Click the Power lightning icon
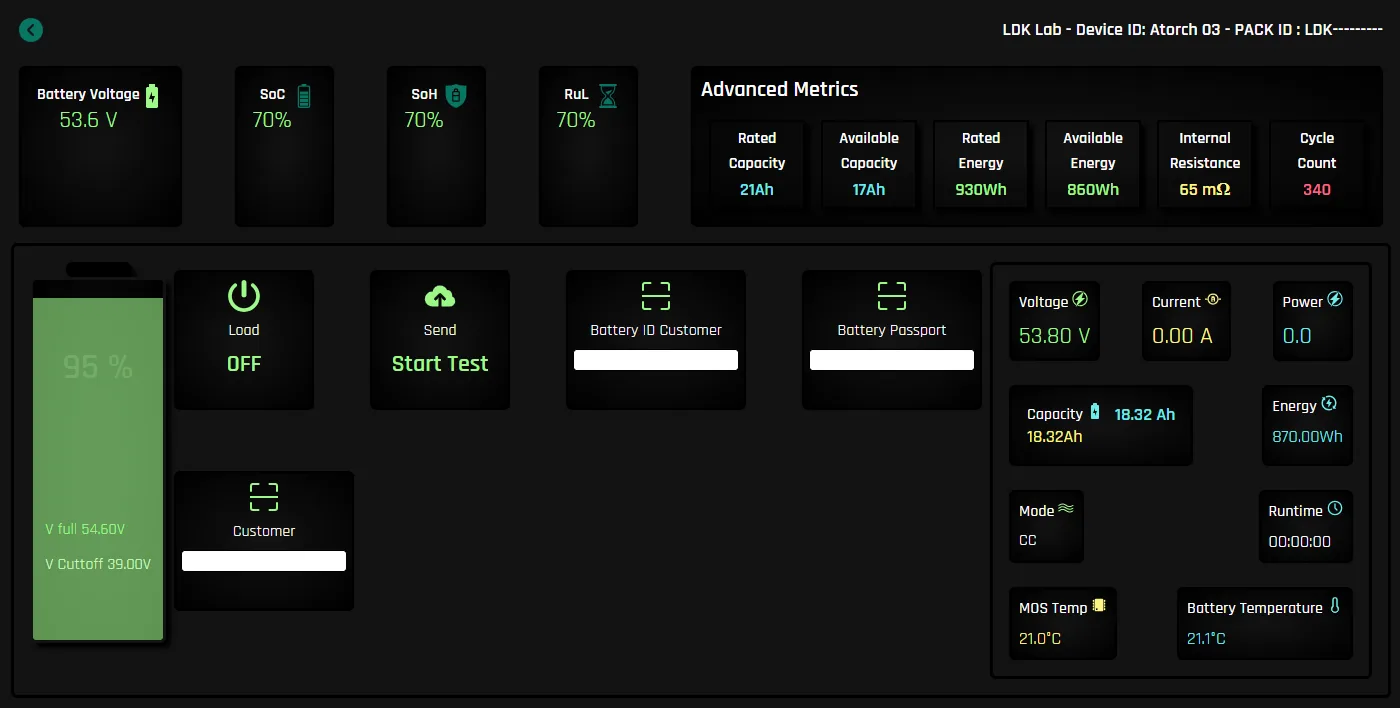 [x=1335, y=299]
